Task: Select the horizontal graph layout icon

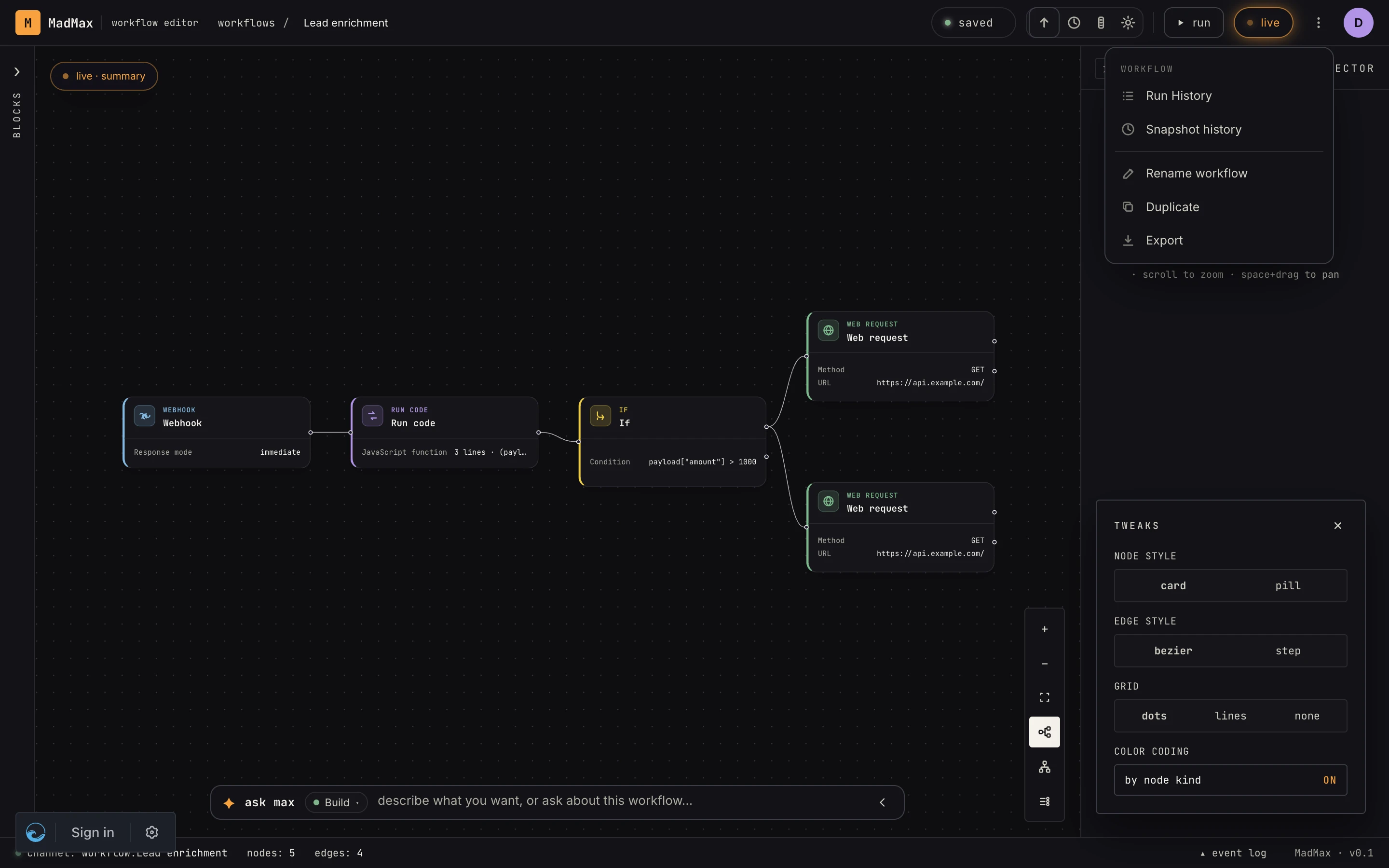Action: 1045,732
